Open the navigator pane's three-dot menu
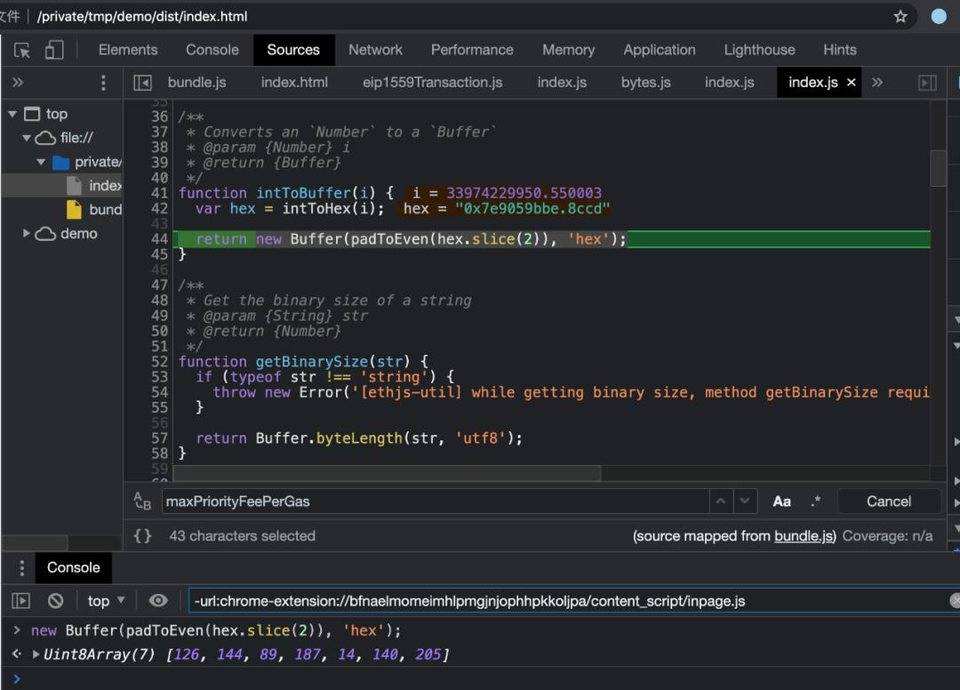The image size is (960, 690). [103, 83]
